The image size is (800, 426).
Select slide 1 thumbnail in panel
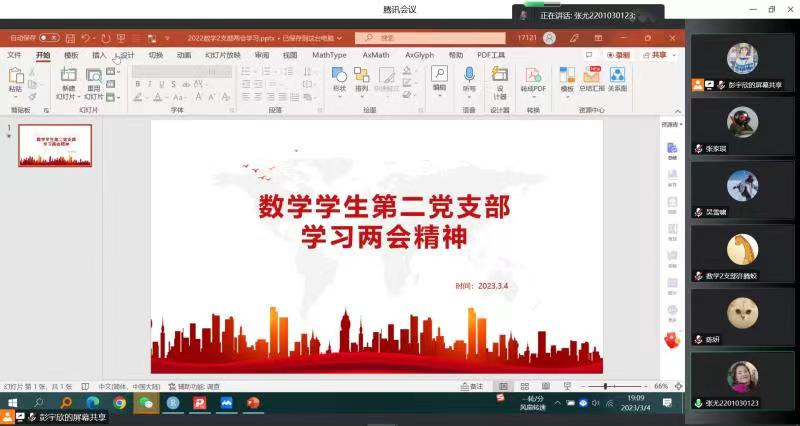click(x=55, y=145)
